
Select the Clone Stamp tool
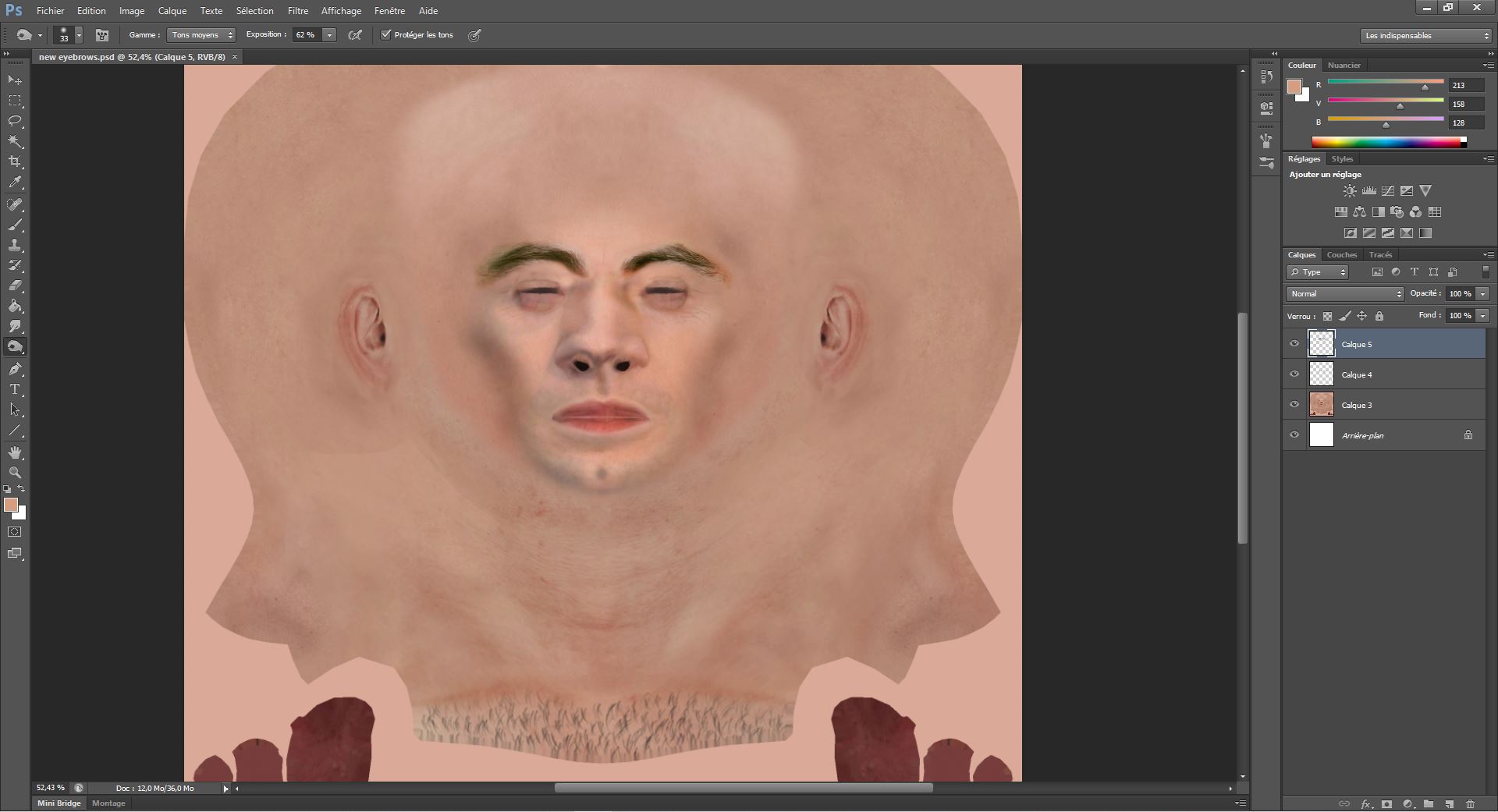[15, 245]
